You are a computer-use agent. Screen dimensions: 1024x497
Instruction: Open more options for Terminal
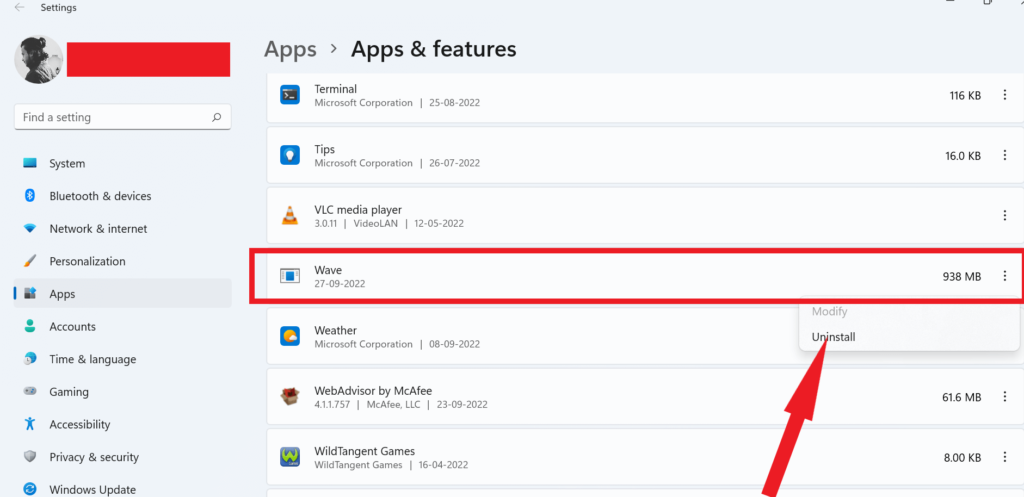point(1004,95)
